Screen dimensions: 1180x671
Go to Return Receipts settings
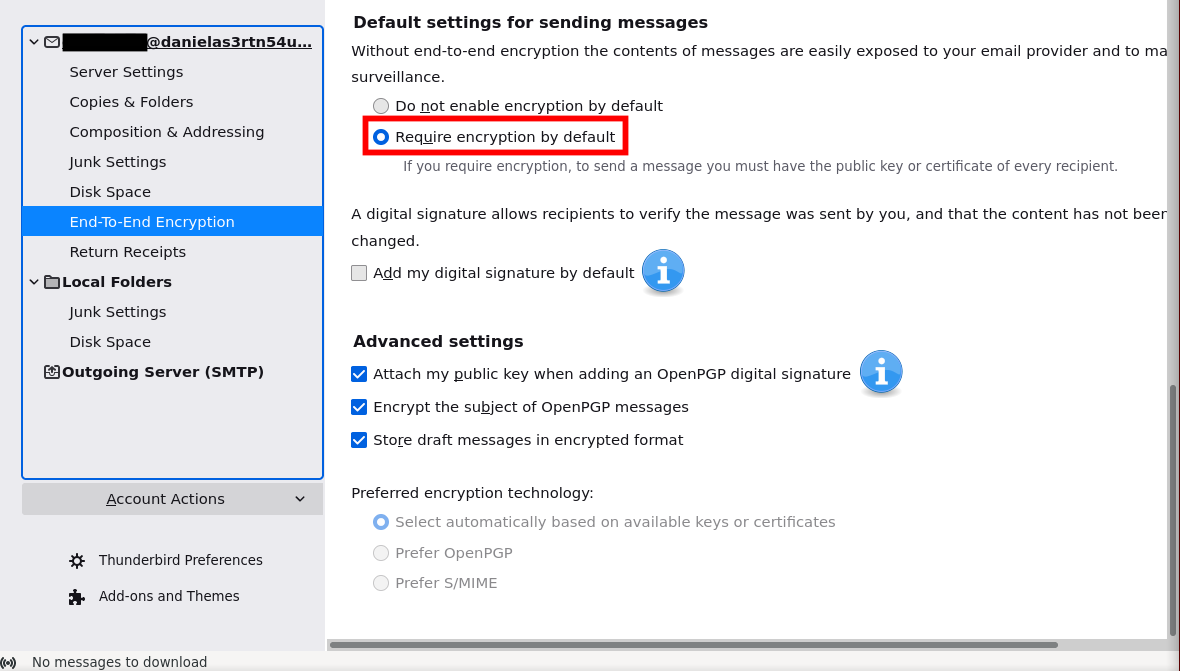tap(127, 252)
